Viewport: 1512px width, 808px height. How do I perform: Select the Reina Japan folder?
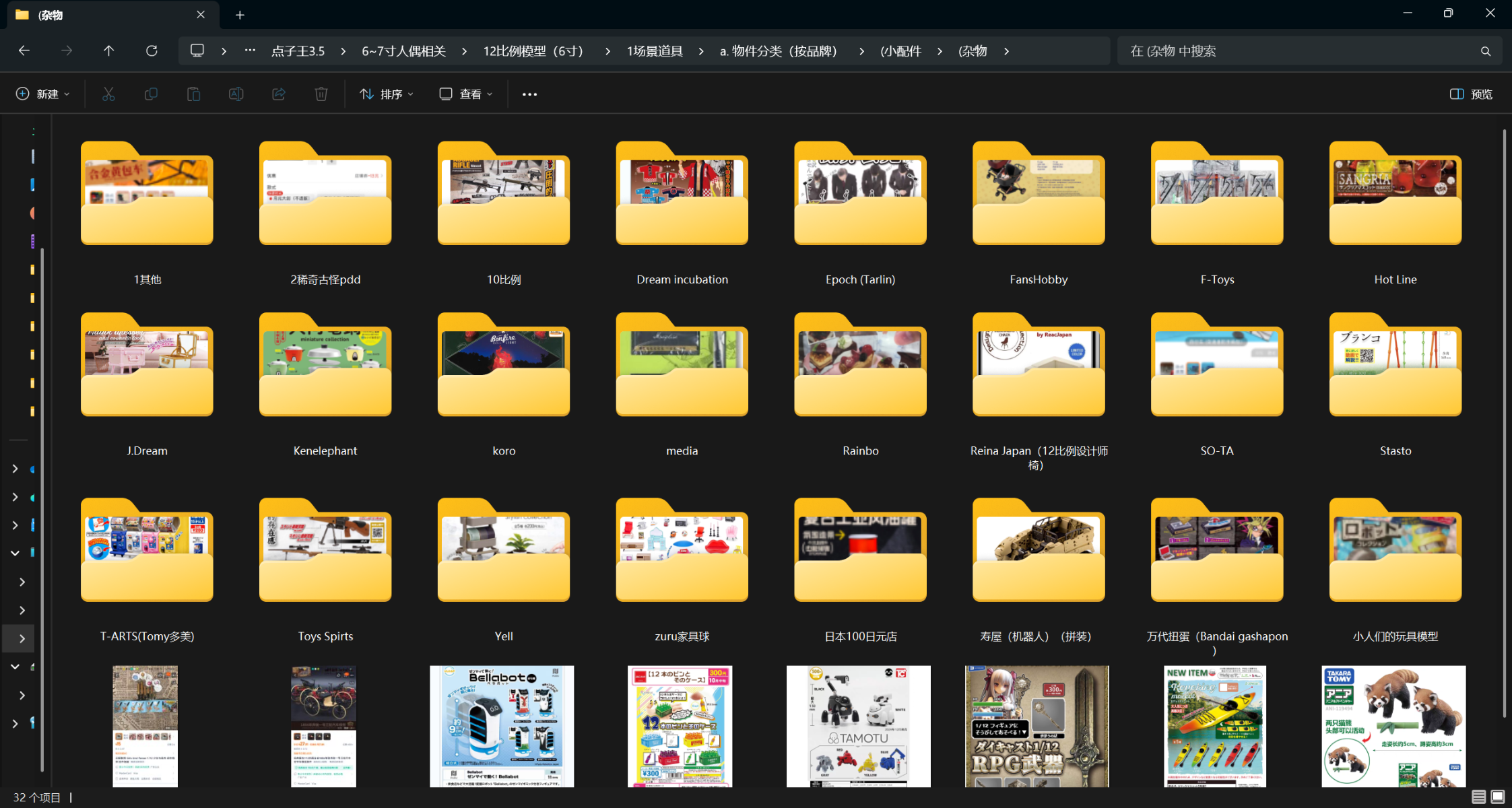pyautogui.click(x=1039, y=391)
